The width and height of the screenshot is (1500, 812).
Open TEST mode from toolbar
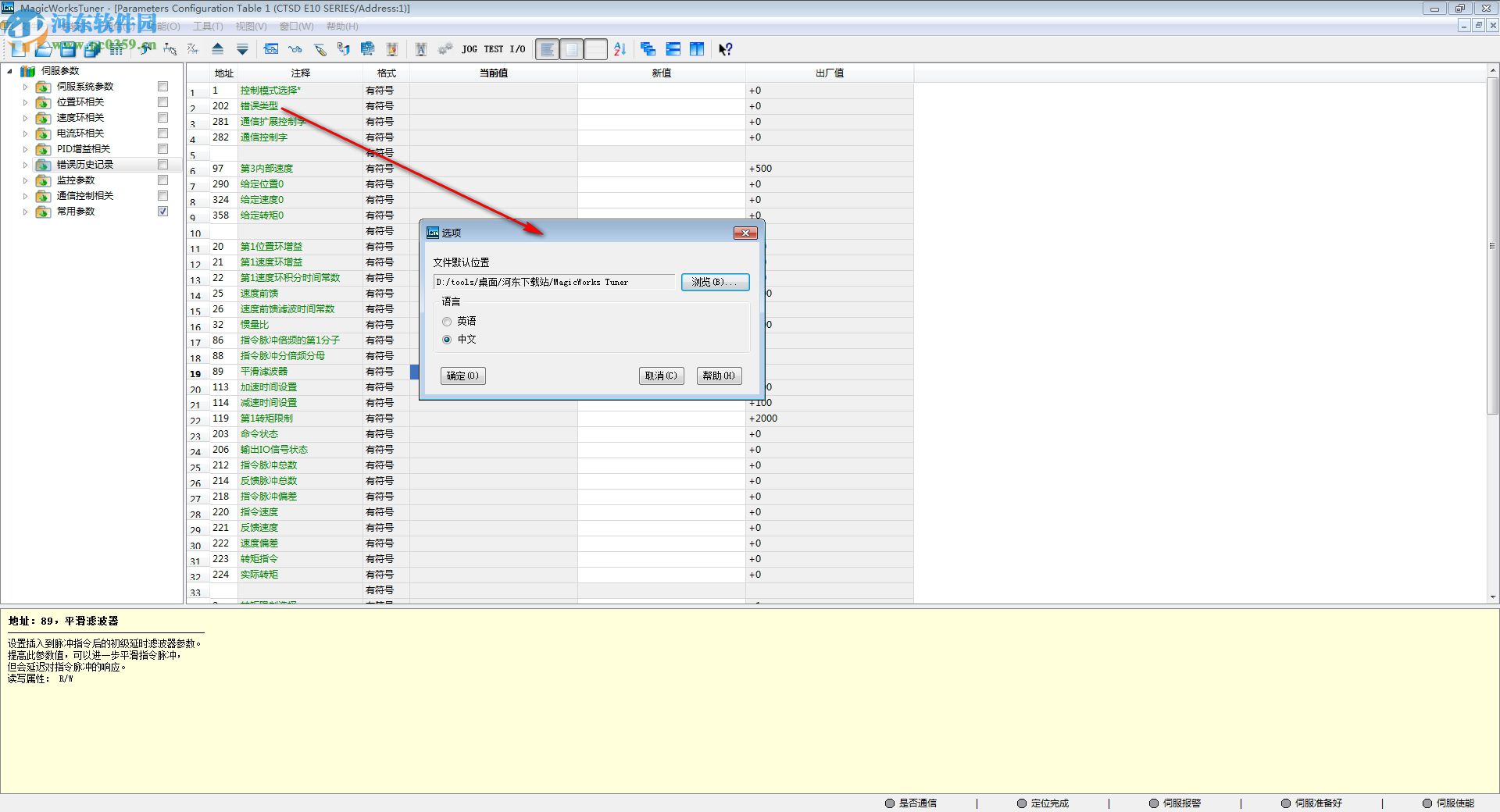point(494,49)
